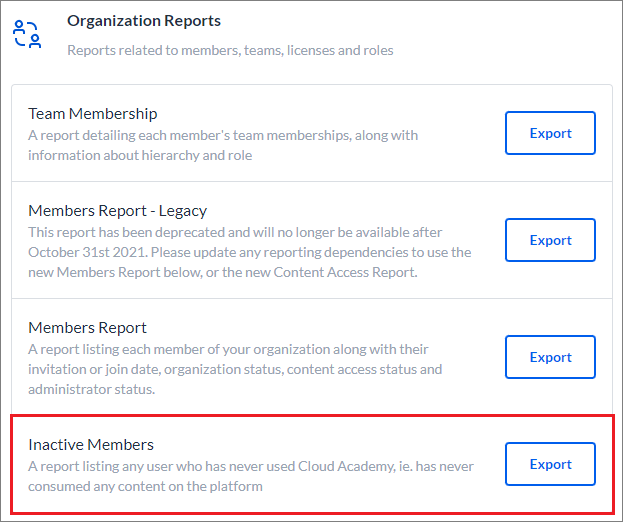Viewport: 623px width, 522px height.
Task: Export the Members Report - Legacy
Action: [550, 240]
